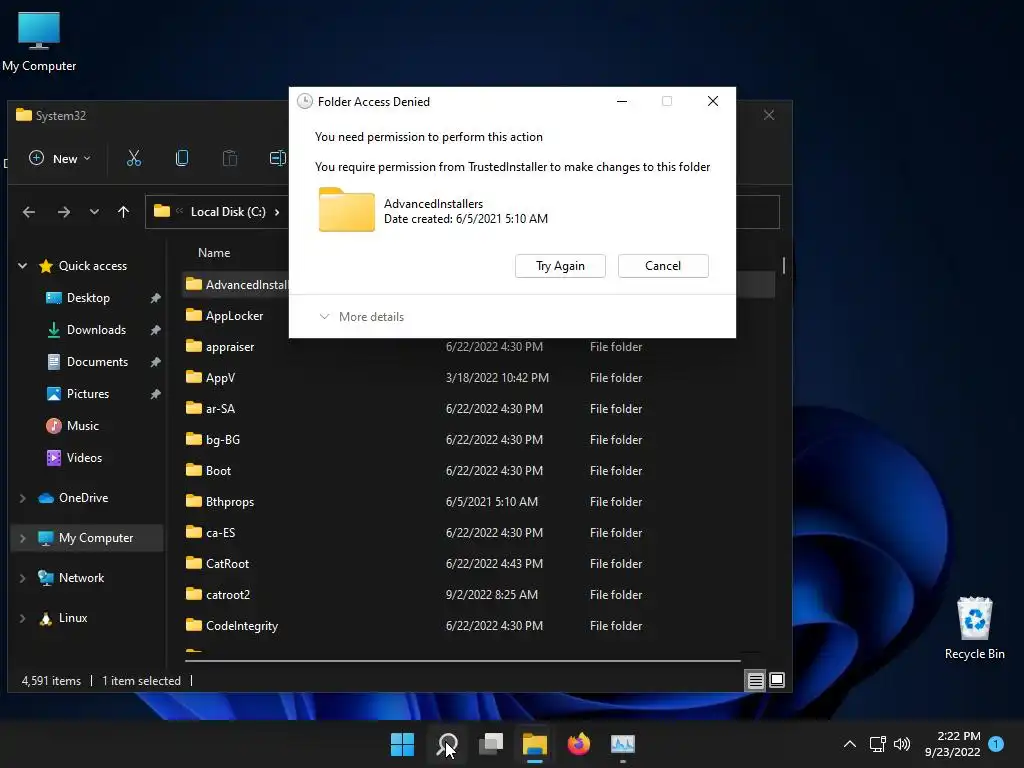Select the Bthprops folder
The width and height of the screenshot is (1024, 768).
pos(230,502)
